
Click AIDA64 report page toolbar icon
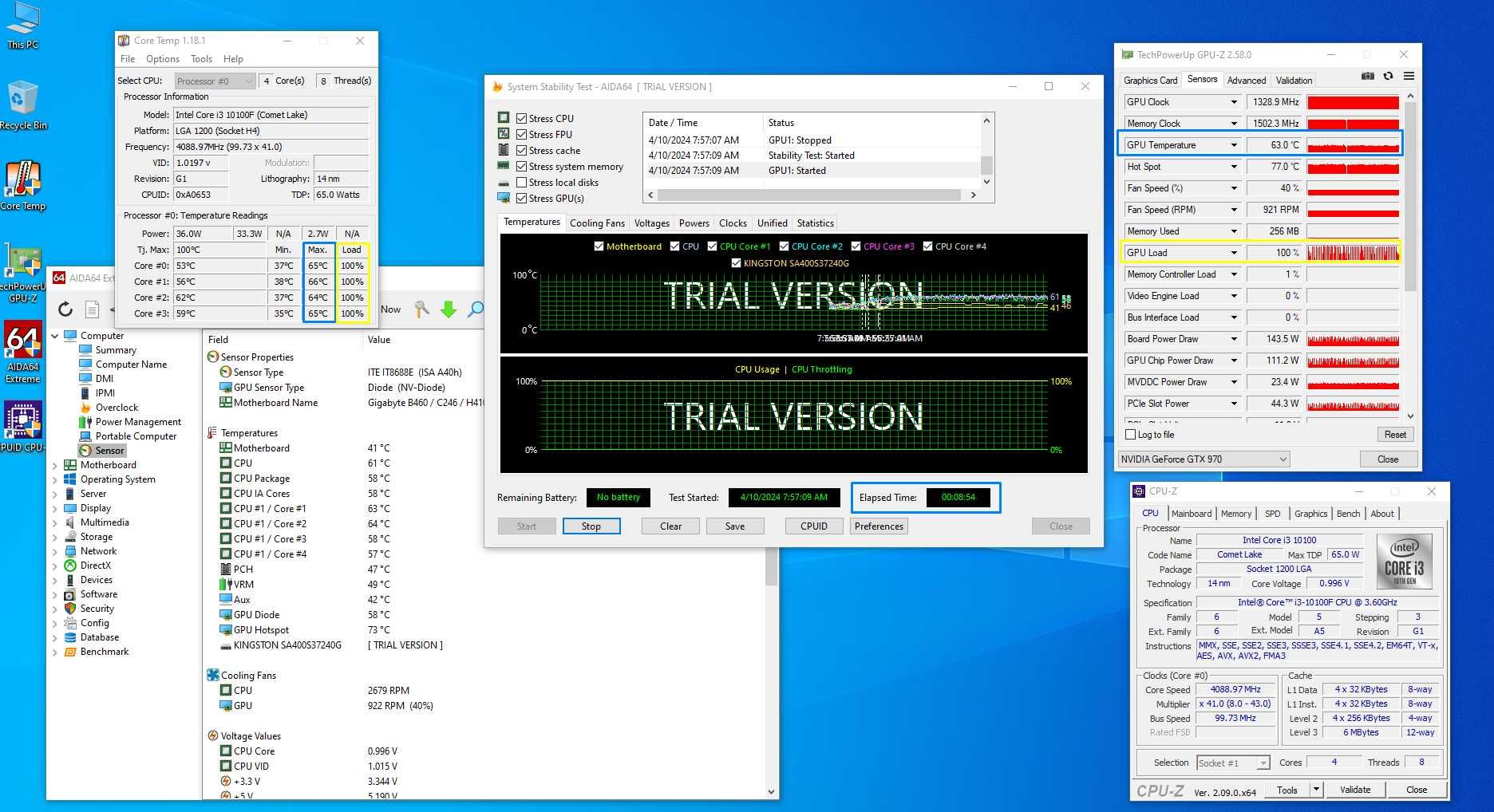pyautogui.click(x=93, y=309)
